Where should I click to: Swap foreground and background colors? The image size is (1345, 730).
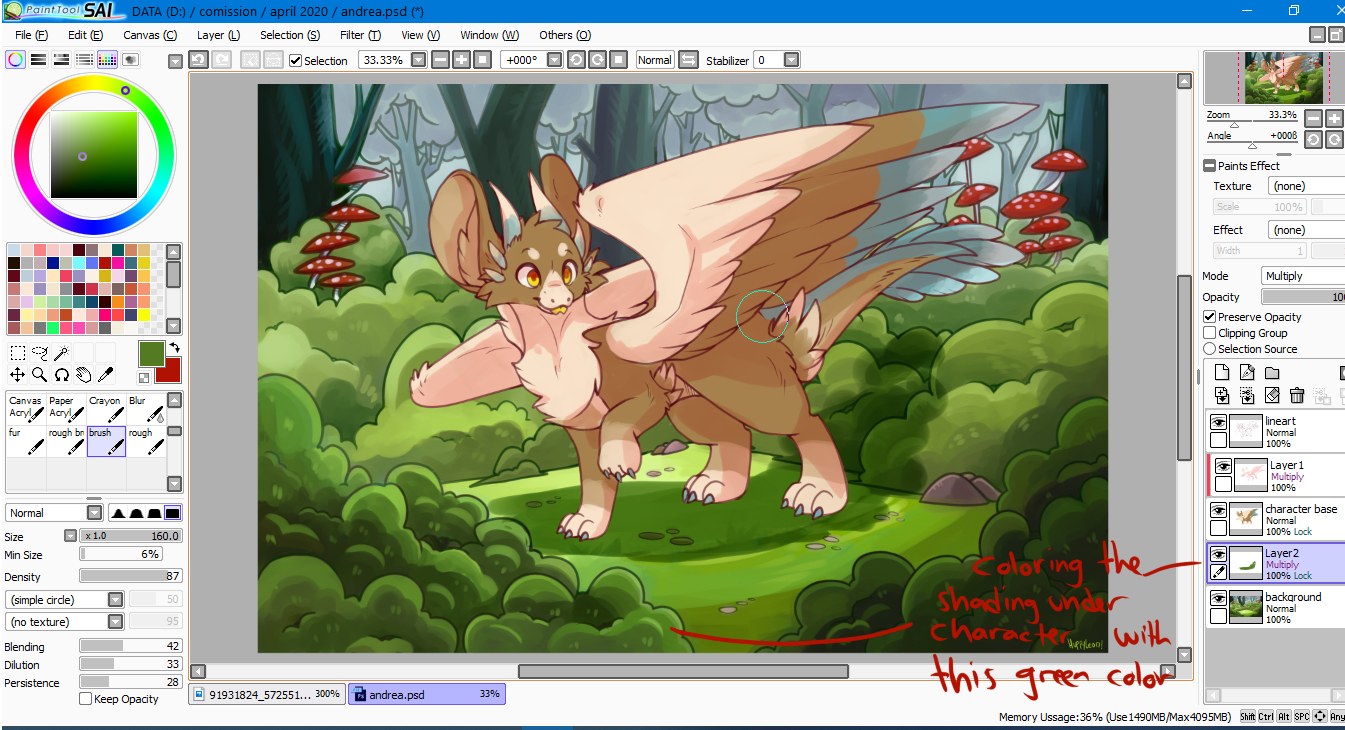click(x=174, y=348)
